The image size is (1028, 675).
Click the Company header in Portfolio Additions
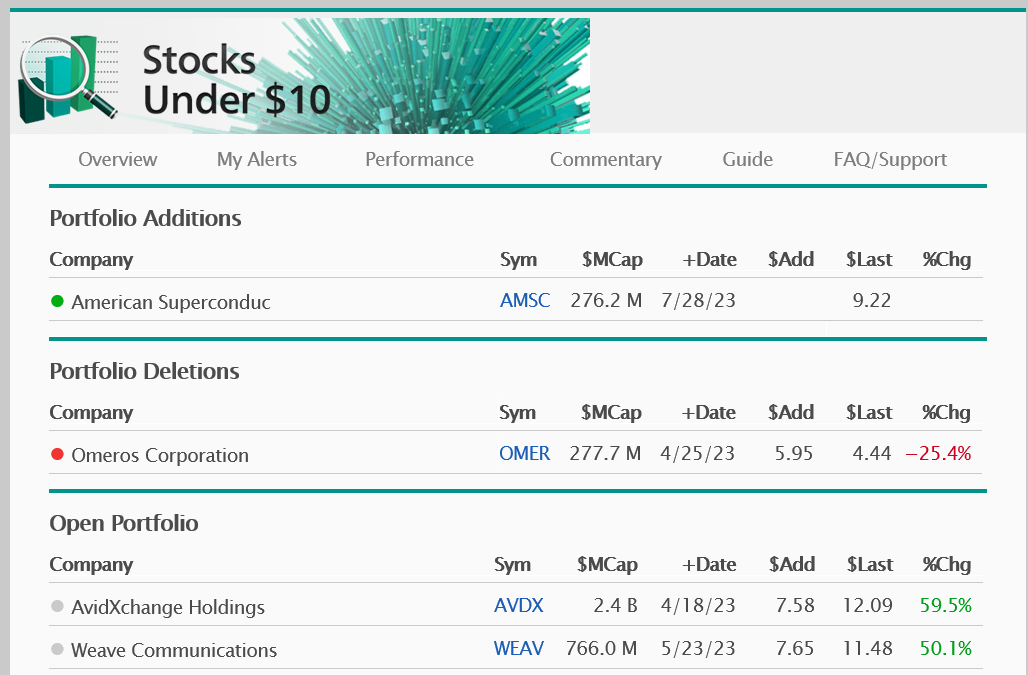91,260
